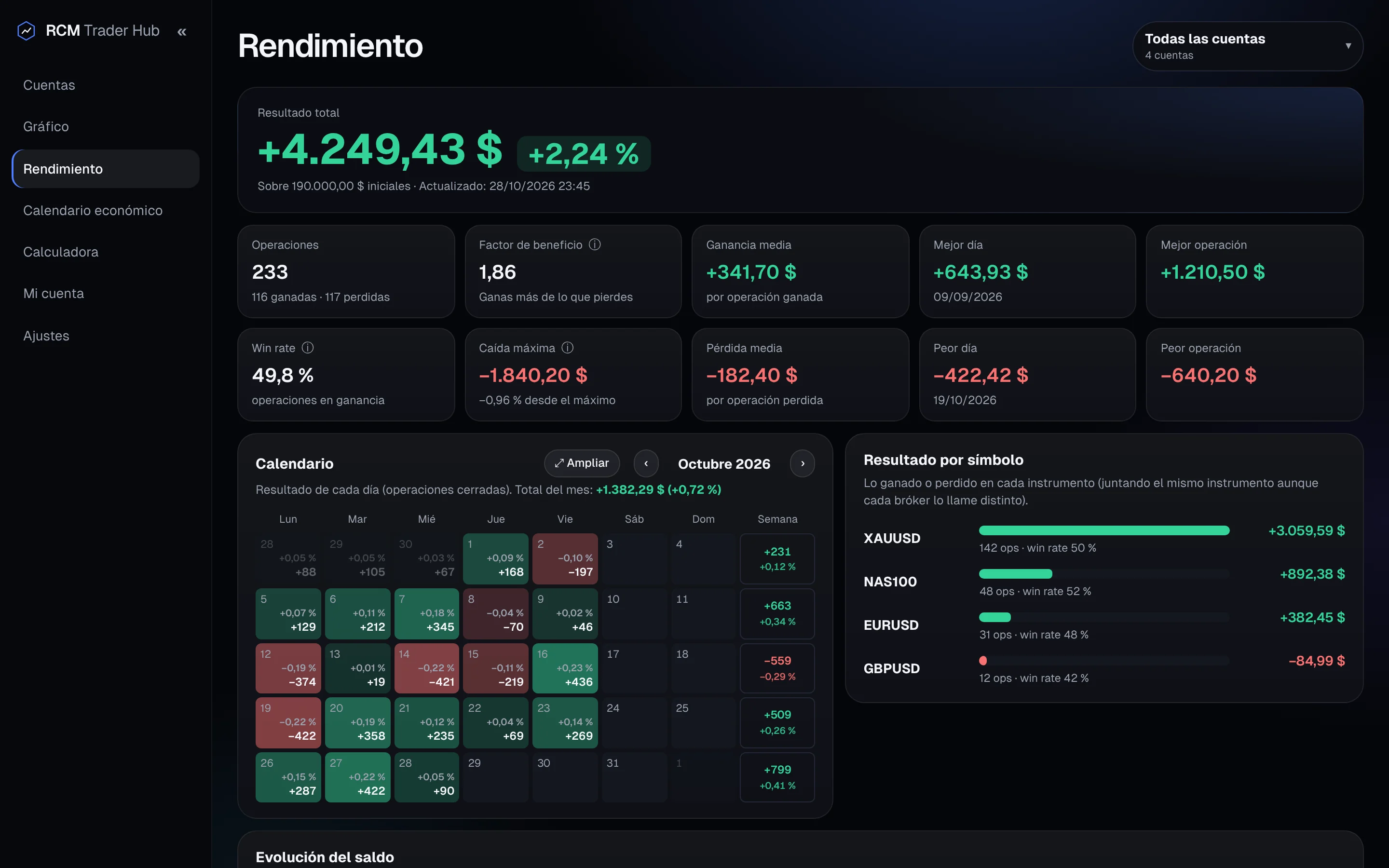Click the Ampliar calendar button
1389x868 pixels.
(x=582, y=463)
